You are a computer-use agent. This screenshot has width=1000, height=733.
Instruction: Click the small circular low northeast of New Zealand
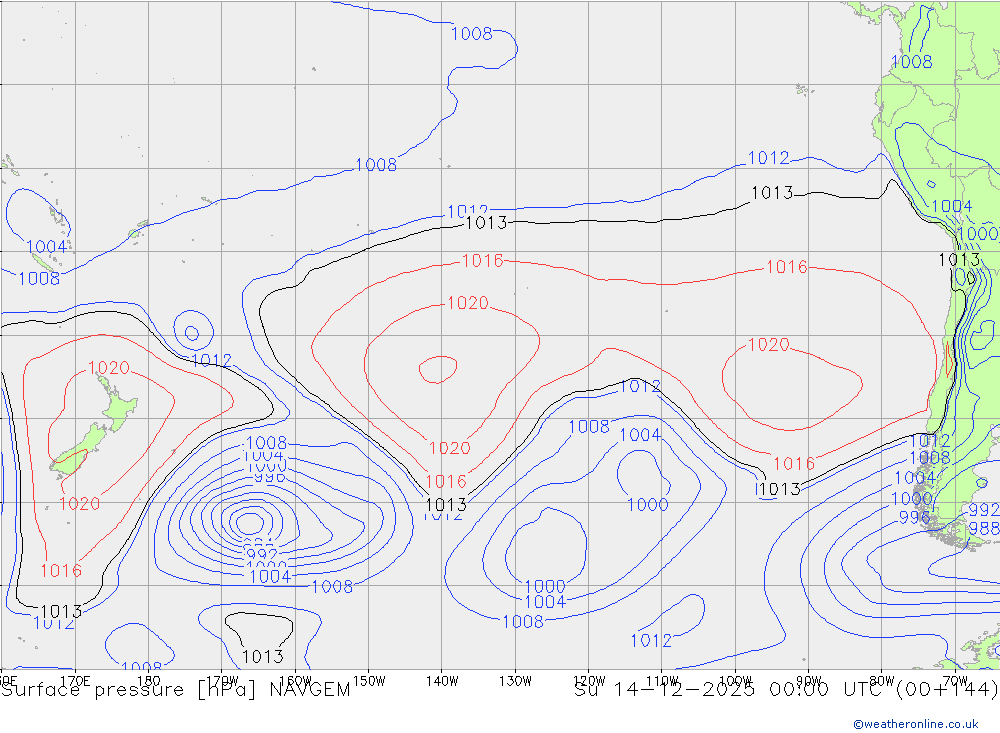coord(192,332)
